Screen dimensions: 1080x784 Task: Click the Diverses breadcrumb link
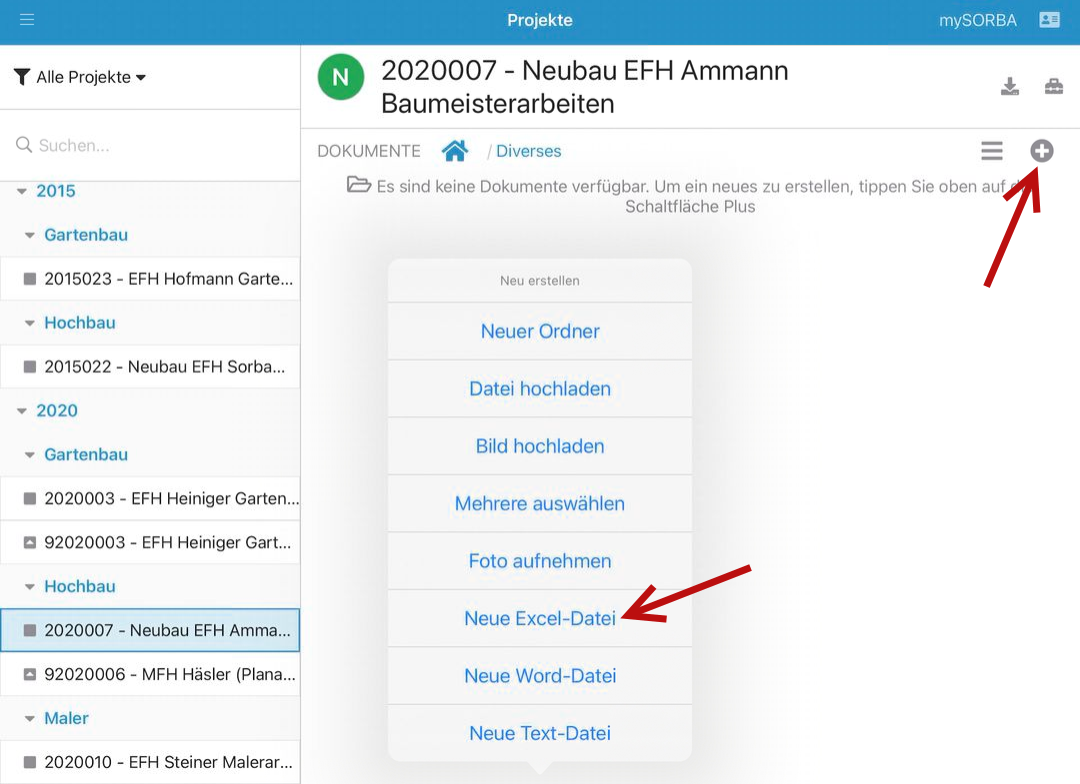tap(528, 151)
